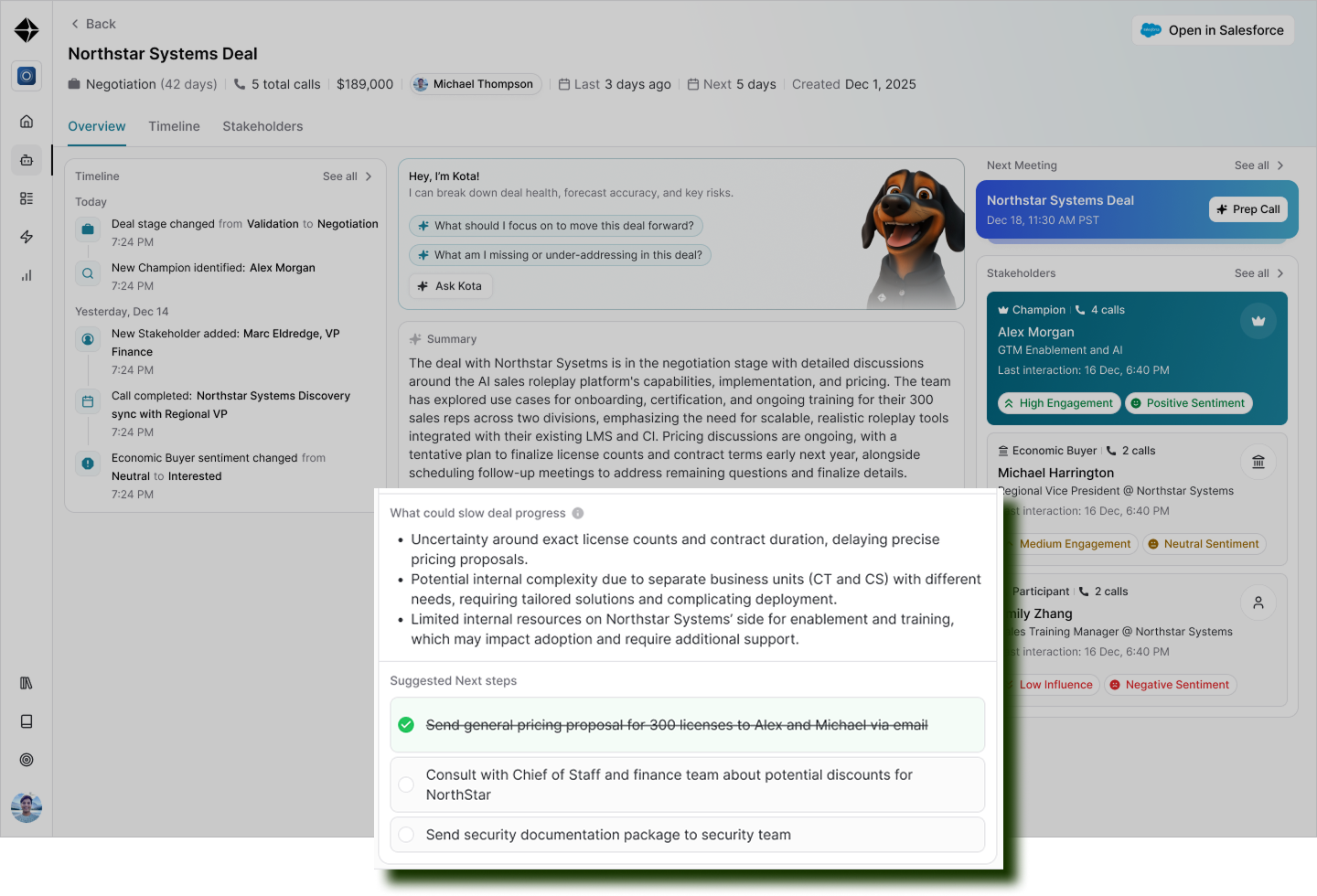The image size is (1317, 896).
Task: Open Alex Morgan stakeholder name
Action: click(1036, 332)
